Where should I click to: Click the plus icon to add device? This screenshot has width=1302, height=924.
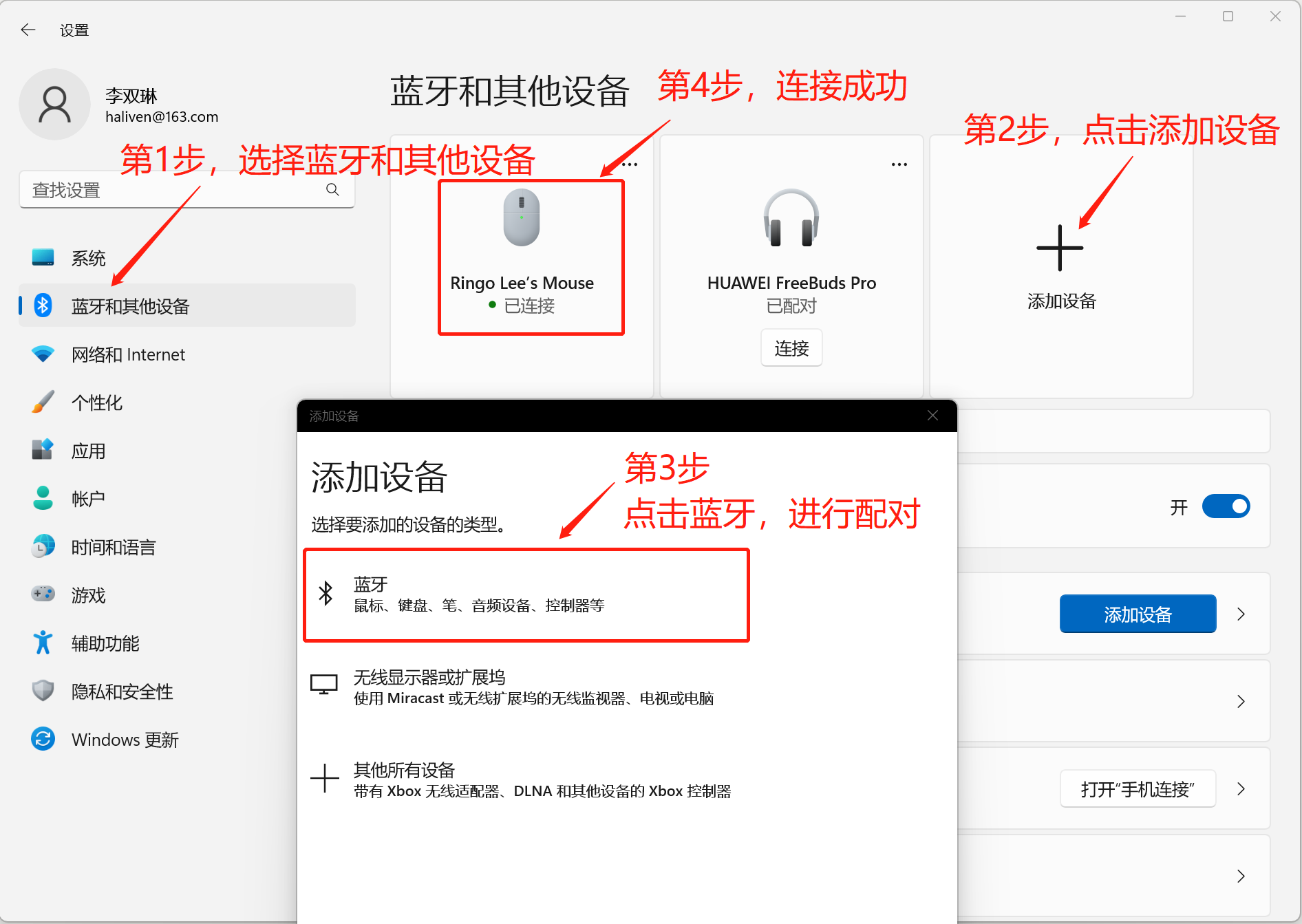tap(1060, 248)
